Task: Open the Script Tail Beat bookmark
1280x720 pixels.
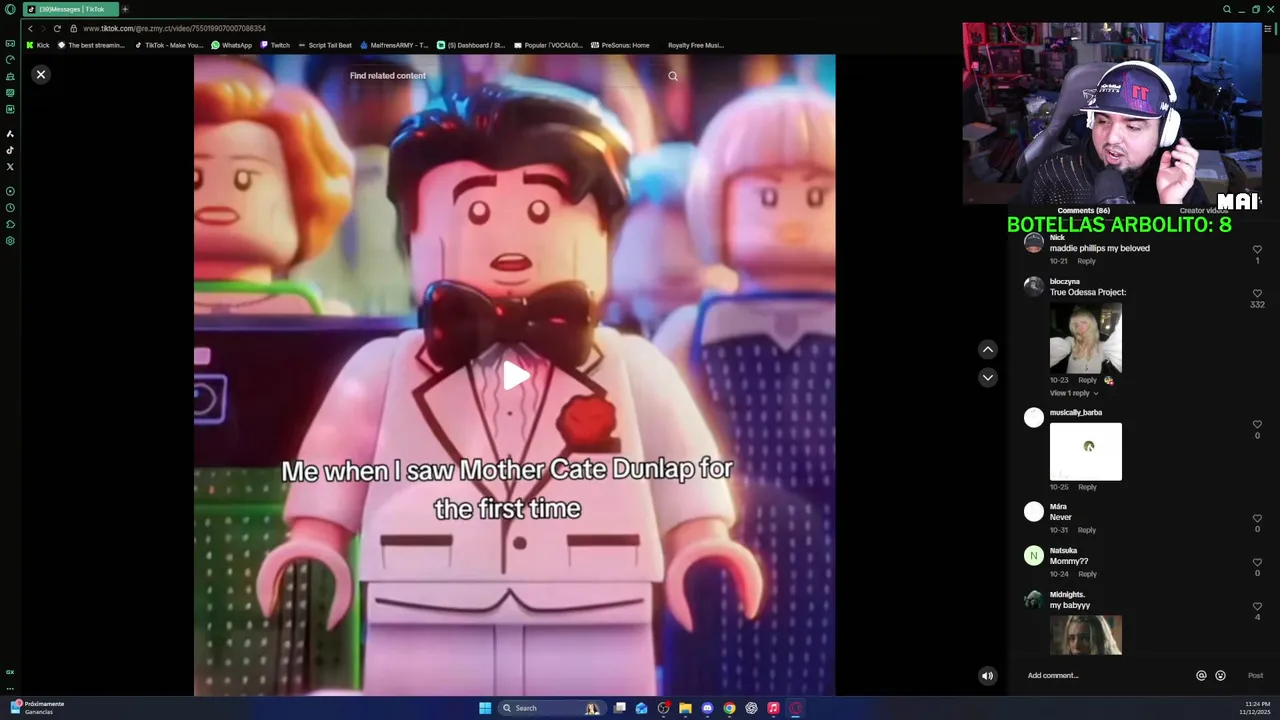Action: [x=325, y=45]
